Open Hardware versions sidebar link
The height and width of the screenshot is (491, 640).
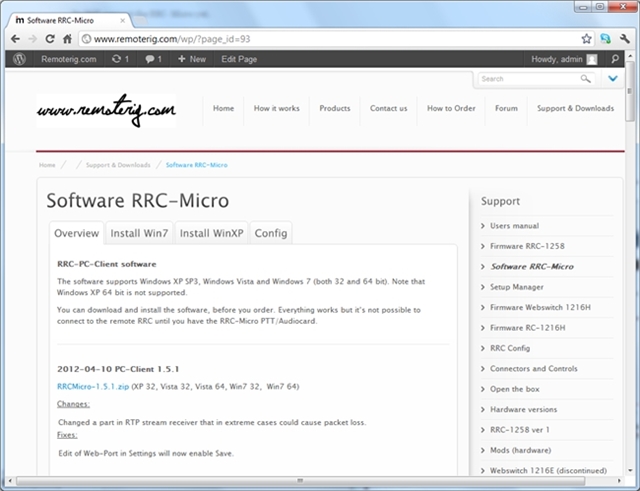pyautogui.click(x=523, y=409)
